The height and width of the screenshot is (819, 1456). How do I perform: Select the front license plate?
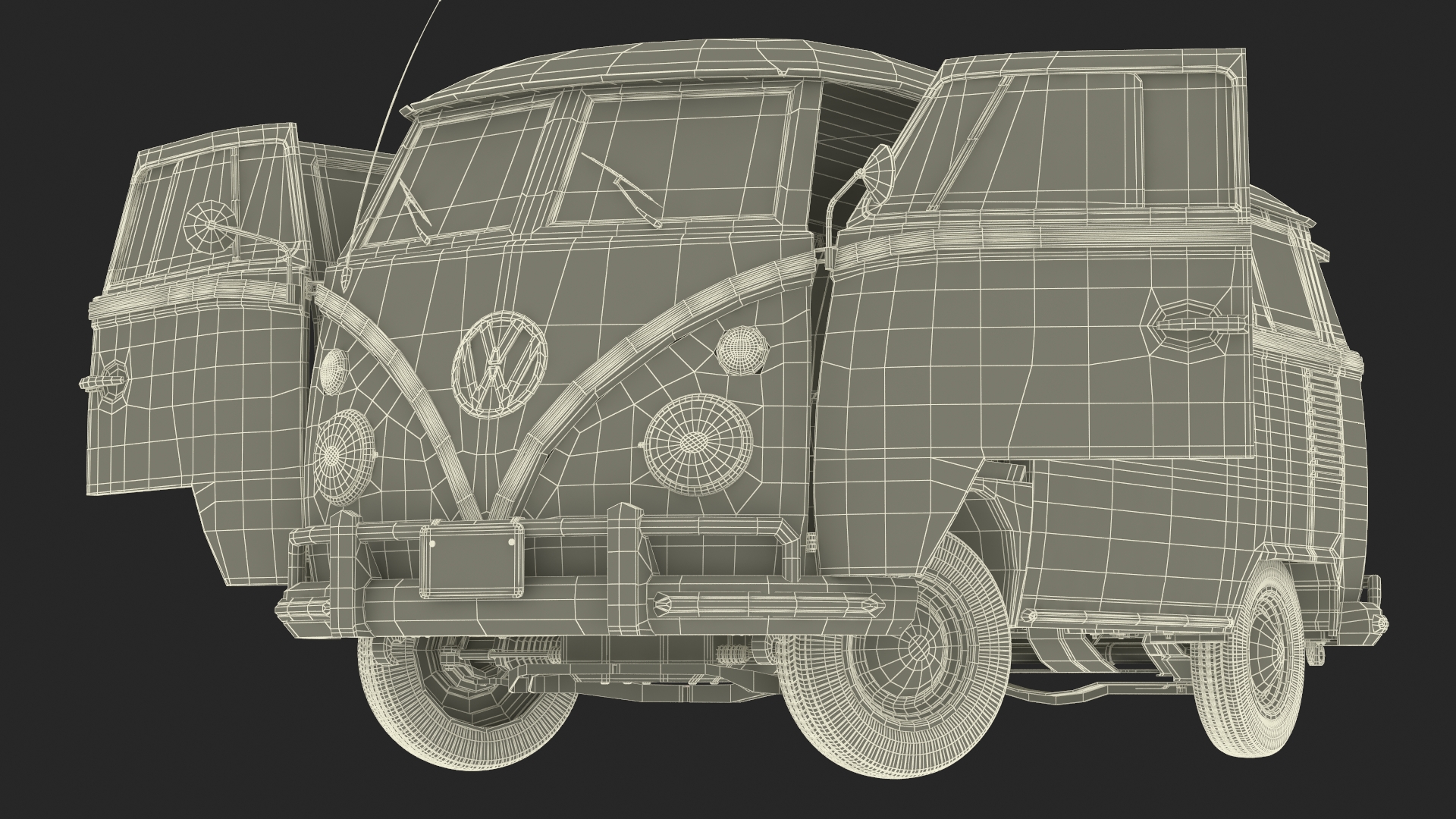click(x=472, y=558)
